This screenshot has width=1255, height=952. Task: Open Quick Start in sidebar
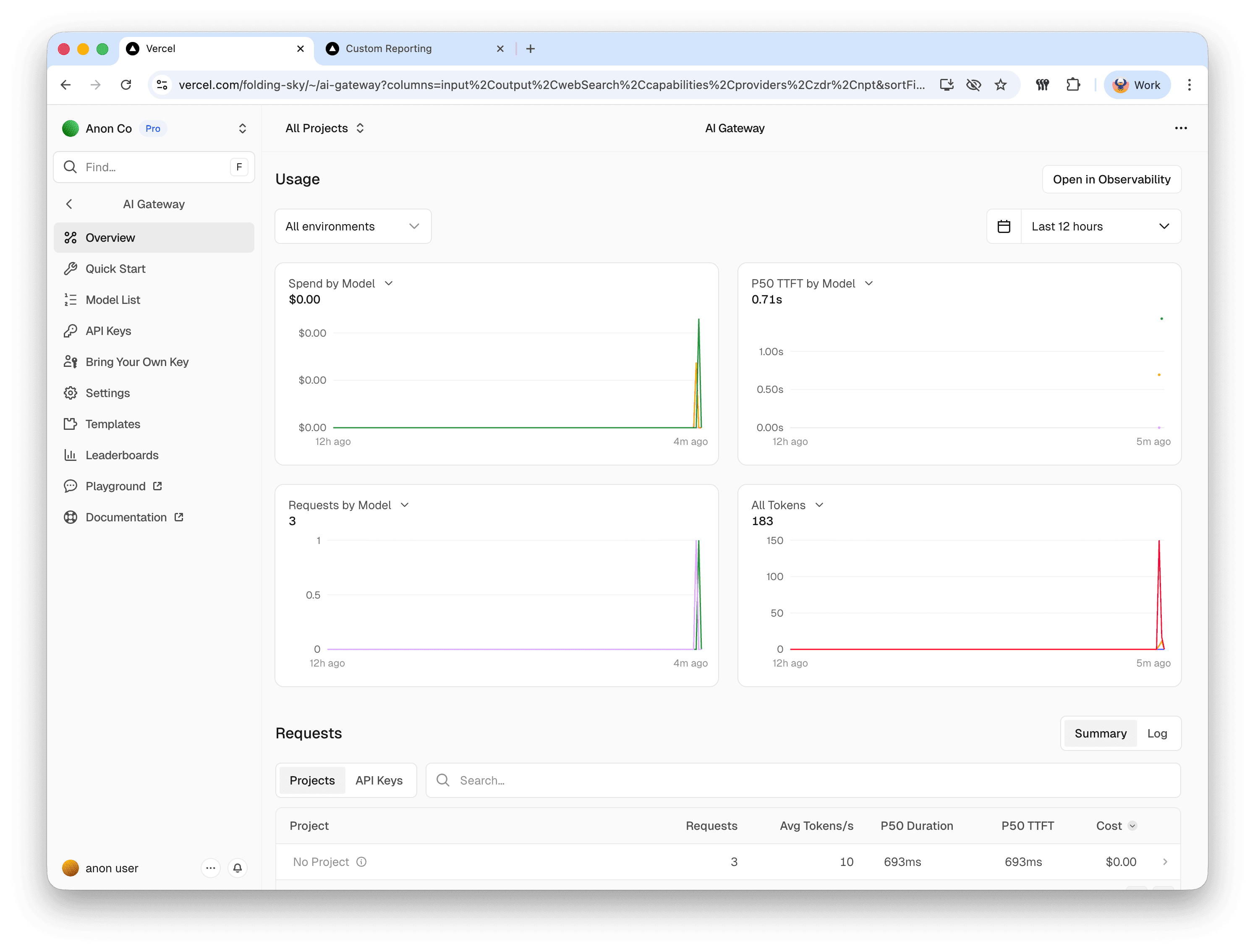pos(154,269)
